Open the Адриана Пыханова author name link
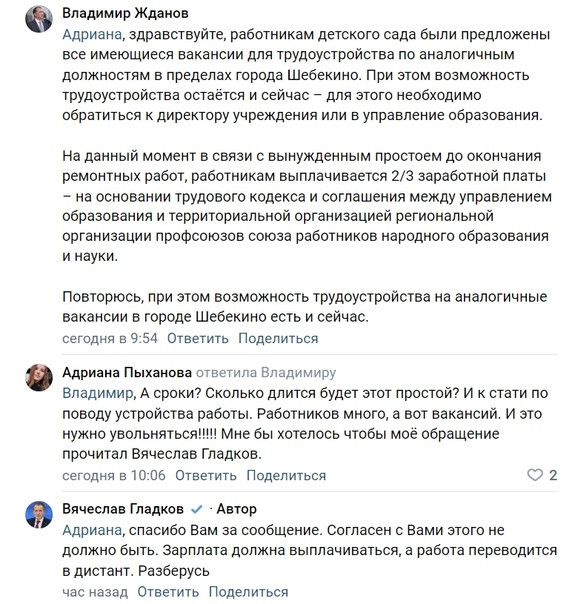Image resolution: width=575 pixels, height=604 pixels. (127, 372)
